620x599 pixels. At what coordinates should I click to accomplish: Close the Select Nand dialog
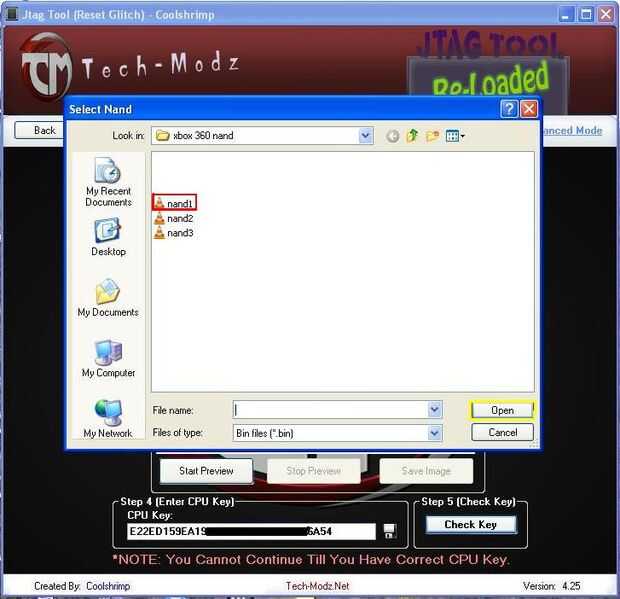click(x=529, y=109)
